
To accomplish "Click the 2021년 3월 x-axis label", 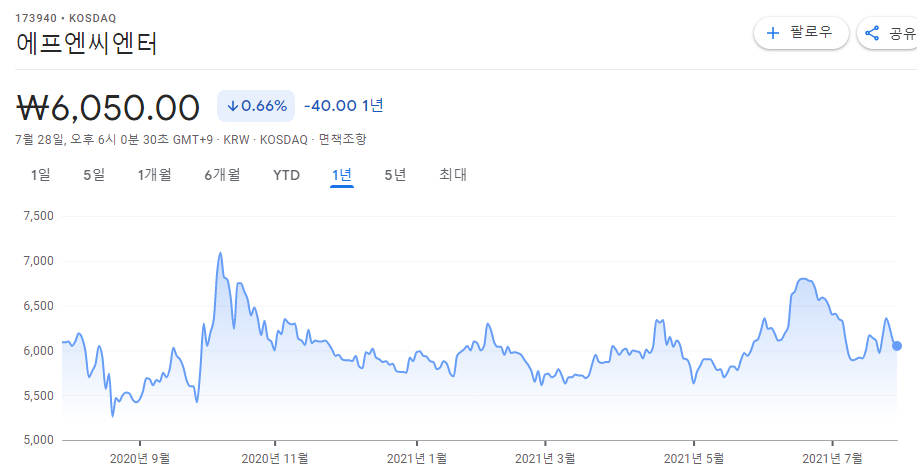I will tap(545, 458).
